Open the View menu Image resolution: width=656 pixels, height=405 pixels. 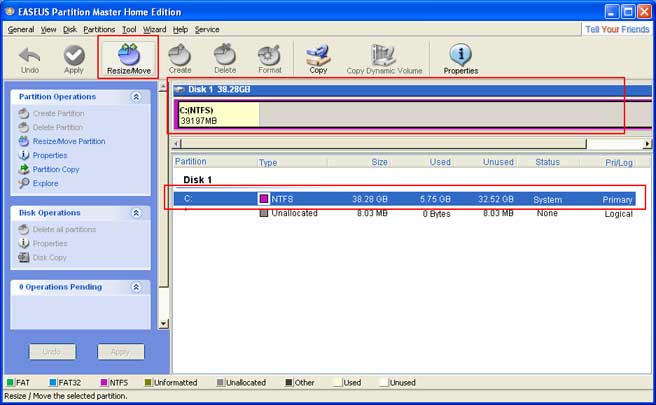click(x=48, y=29)
